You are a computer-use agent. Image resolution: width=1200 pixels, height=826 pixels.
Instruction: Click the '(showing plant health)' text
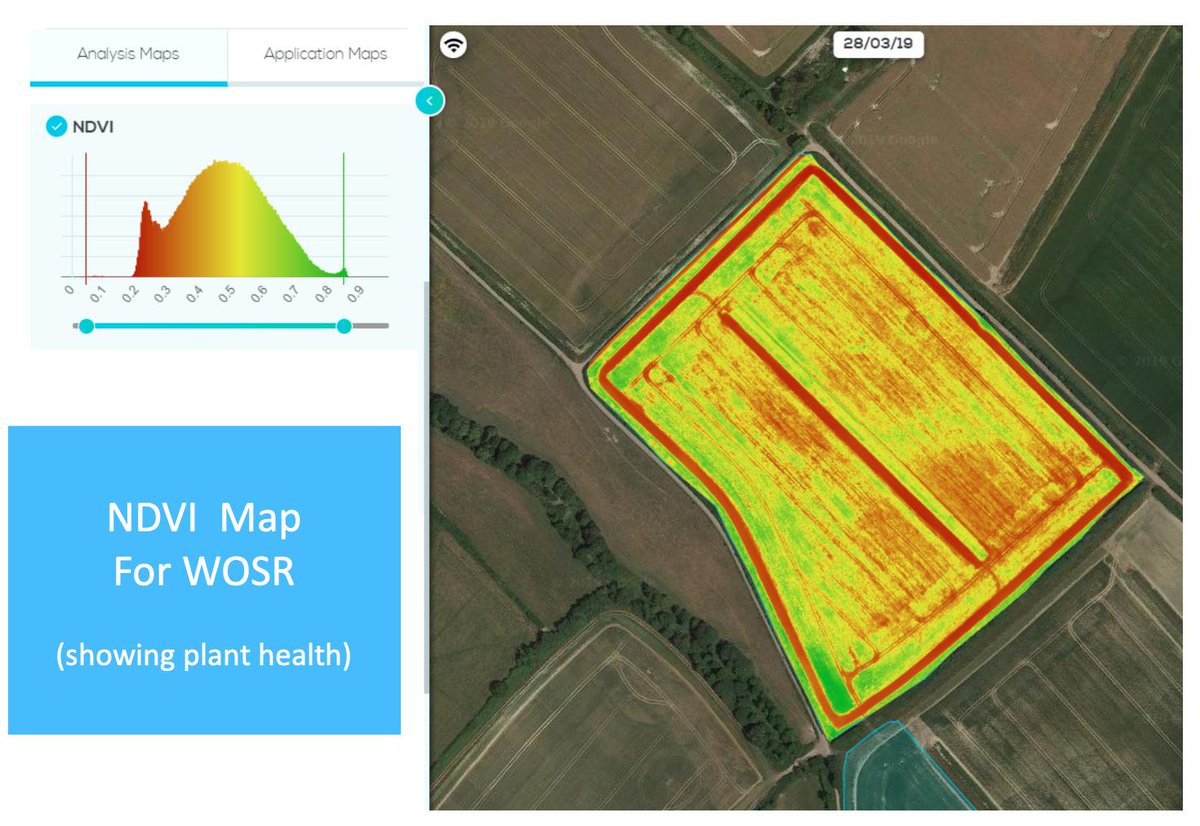(204, 656)
